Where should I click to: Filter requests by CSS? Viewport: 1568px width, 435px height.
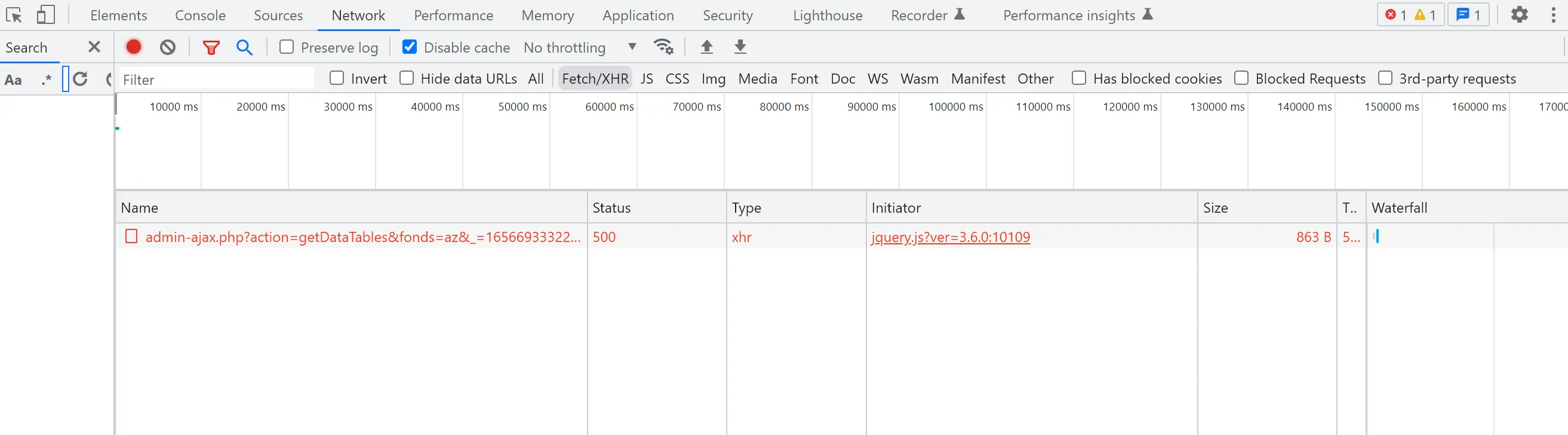click(x=678, y=79)
